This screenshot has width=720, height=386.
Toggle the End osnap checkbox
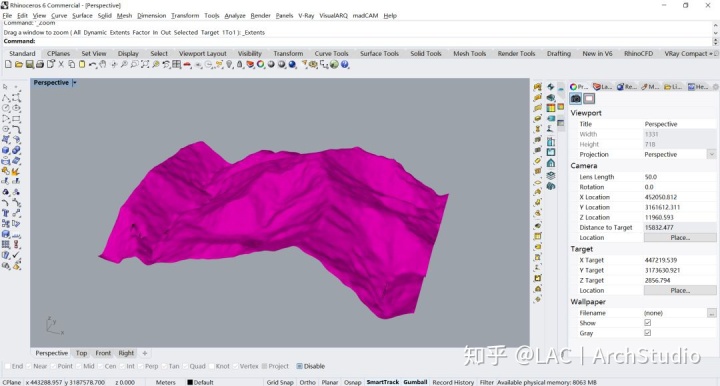pos(7,366)
